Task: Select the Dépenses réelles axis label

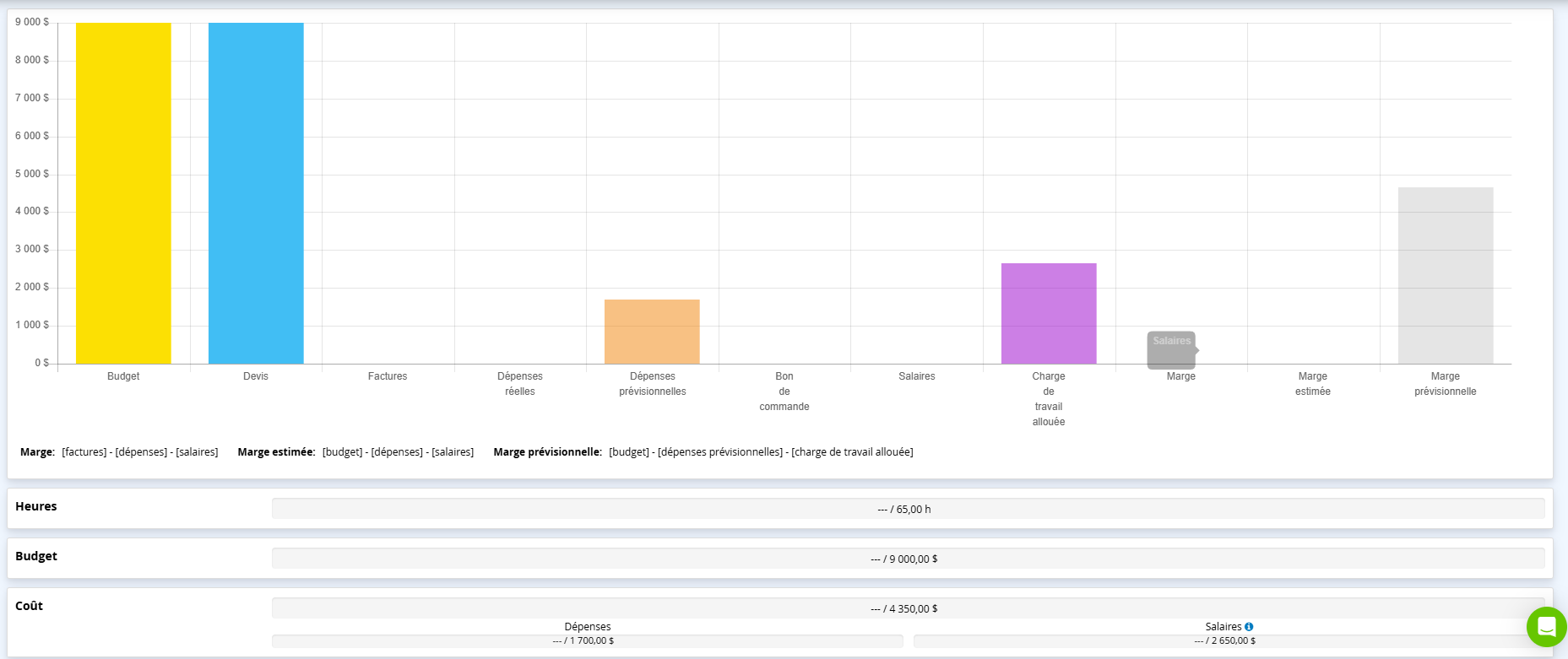Action: (x=520, y=384)
